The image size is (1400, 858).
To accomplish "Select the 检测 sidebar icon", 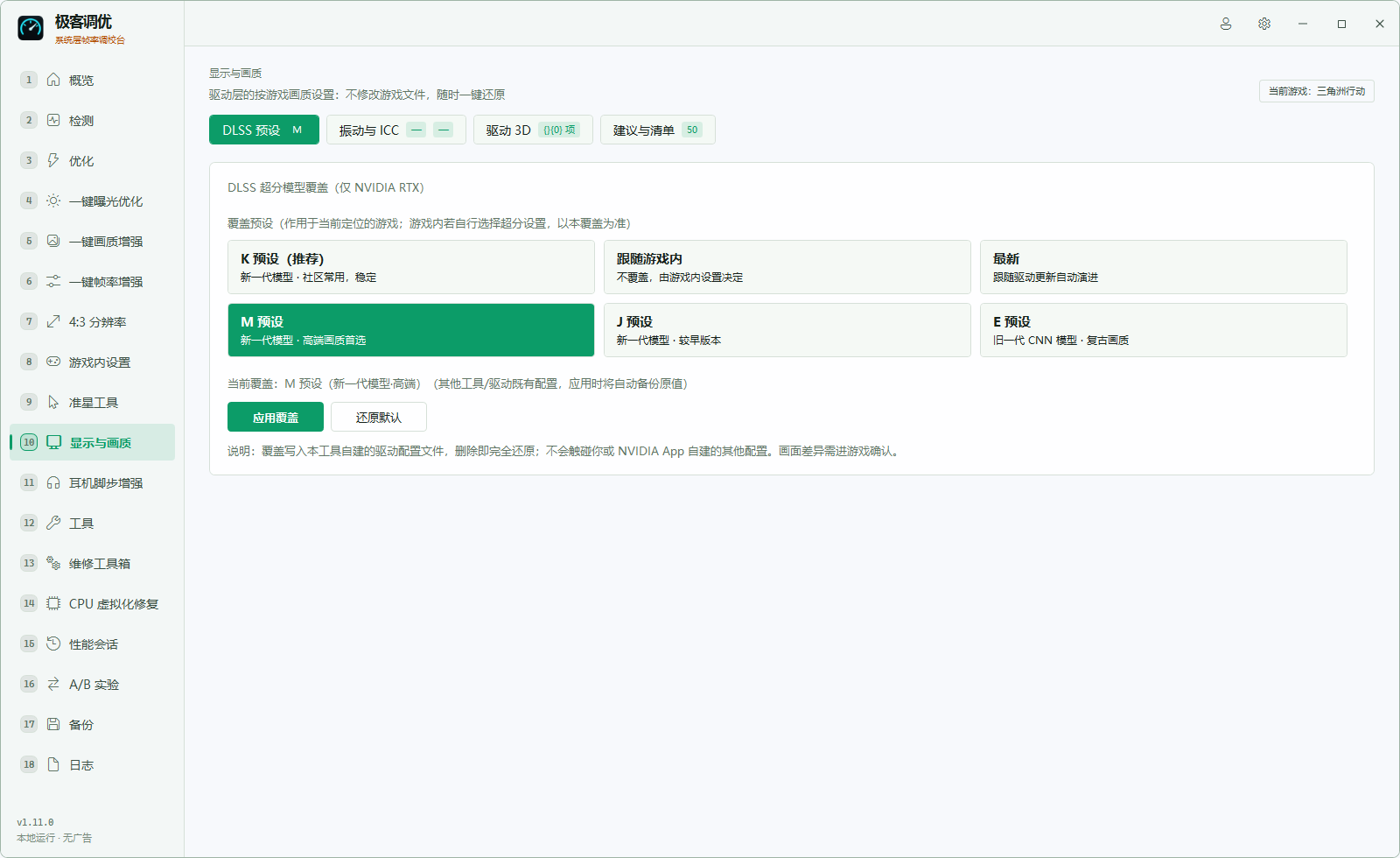I will (x=53, y=120).
